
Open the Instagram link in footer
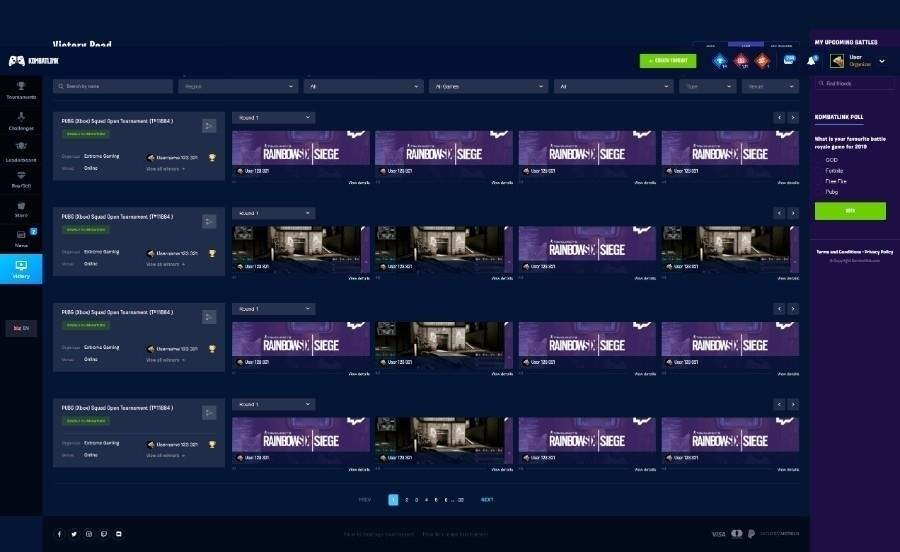(x=89, y=534)
